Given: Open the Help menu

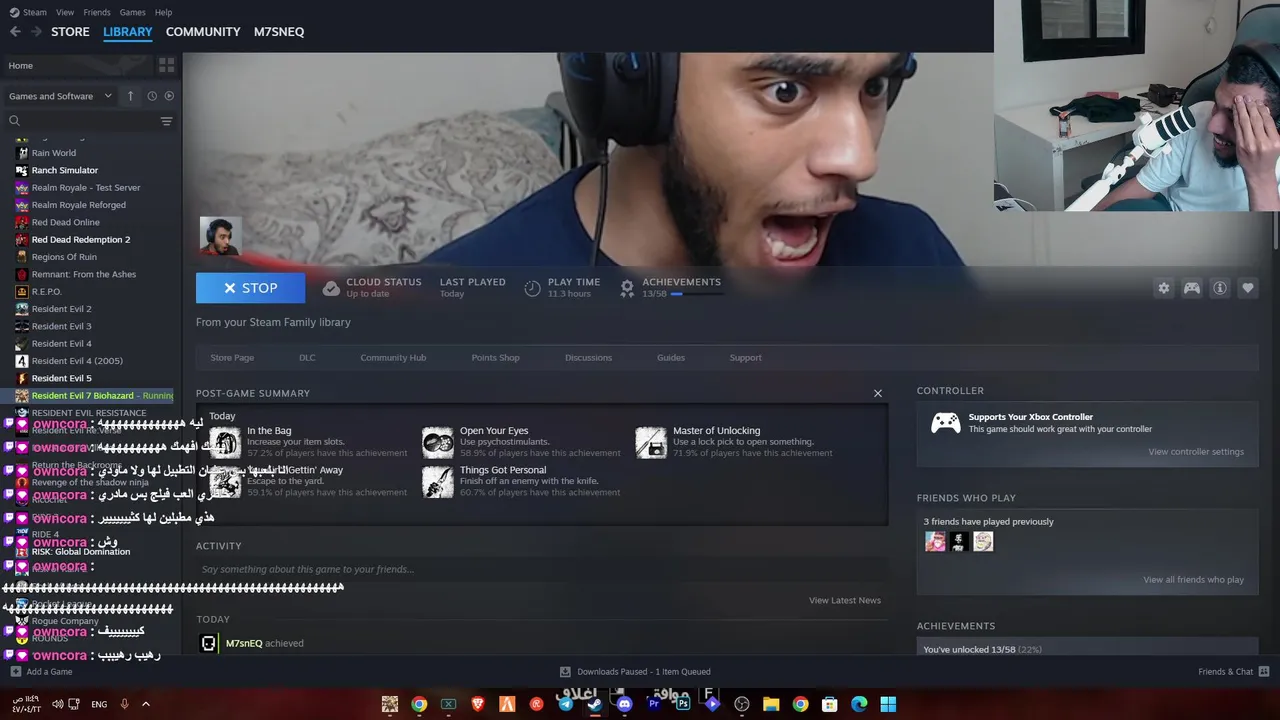Looking at the screenshot, I should coord(163,12).
